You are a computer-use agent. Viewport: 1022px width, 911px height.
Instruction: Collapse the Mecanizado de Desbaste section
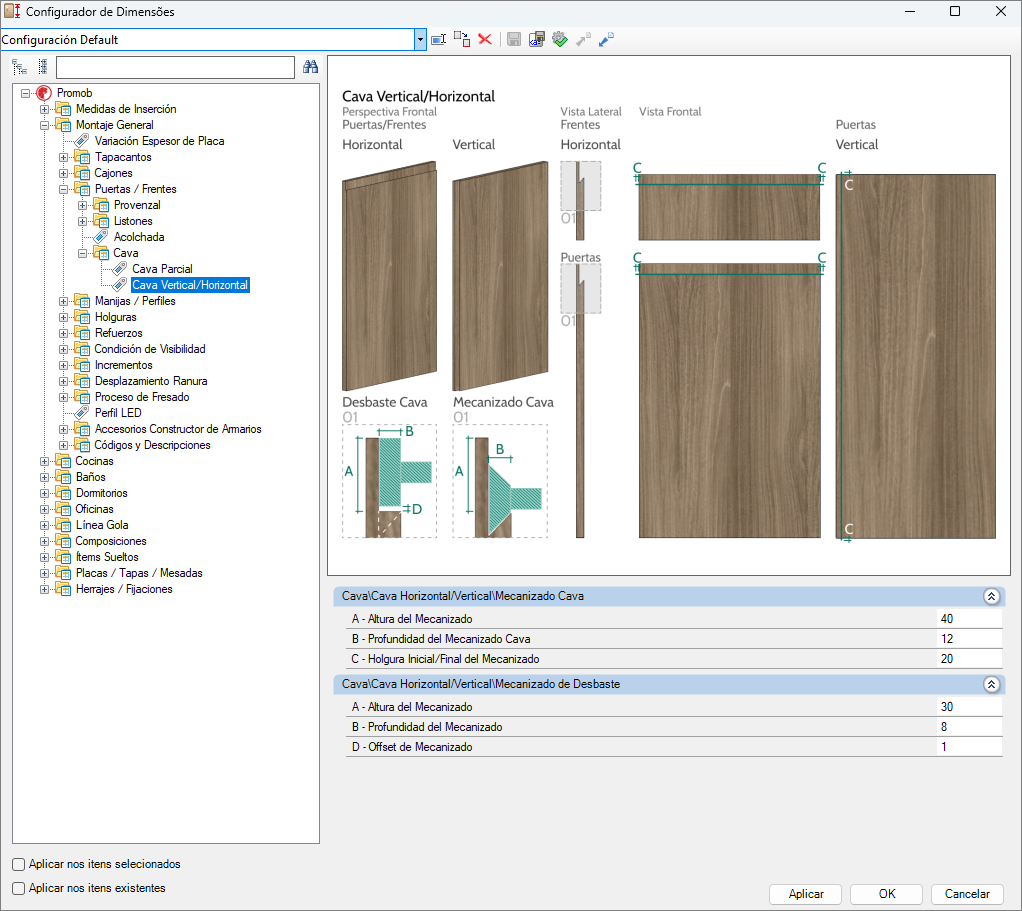tap(991, 684)
